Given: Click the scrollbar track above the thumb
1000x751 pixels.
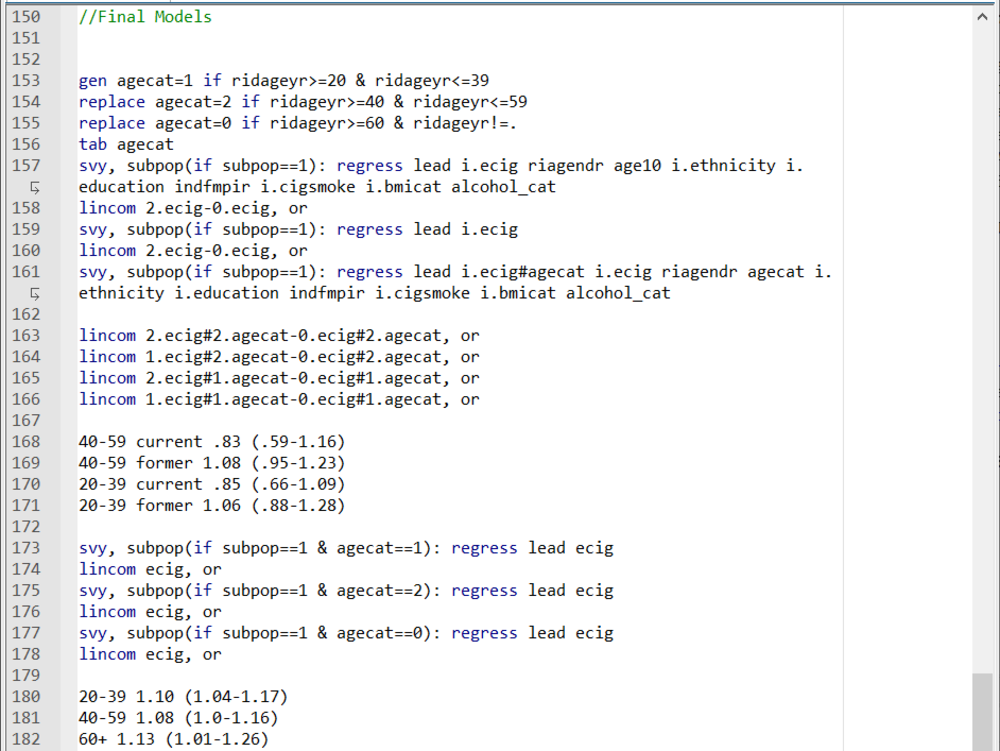Looking at the screenshot, I should pos(982,350).
